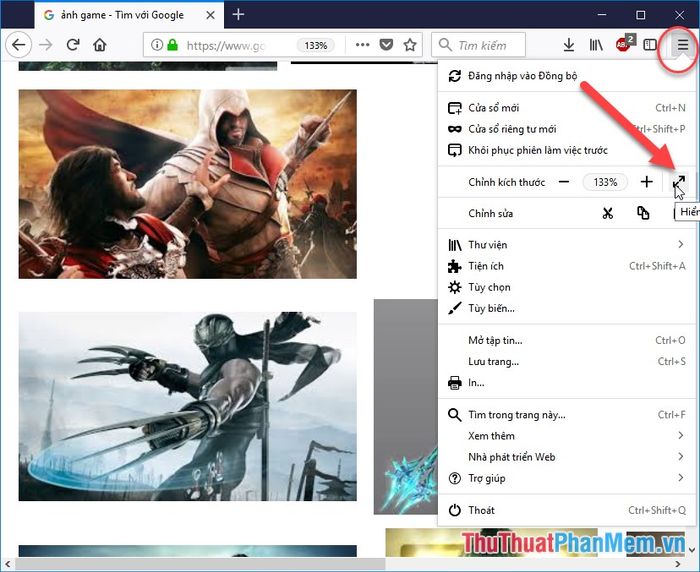Reset zoom using 133% button in menu
This screenshot has width=700, height=572.
(x=605, y=182)
